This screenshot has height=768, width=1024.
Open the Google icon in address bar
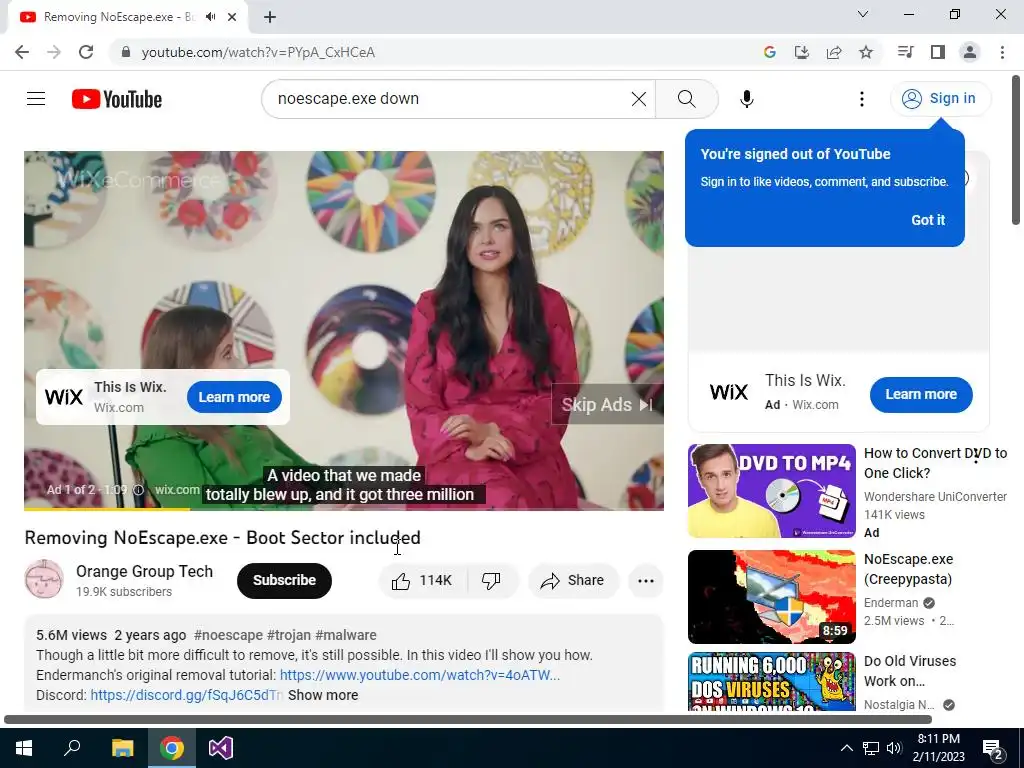770,52
